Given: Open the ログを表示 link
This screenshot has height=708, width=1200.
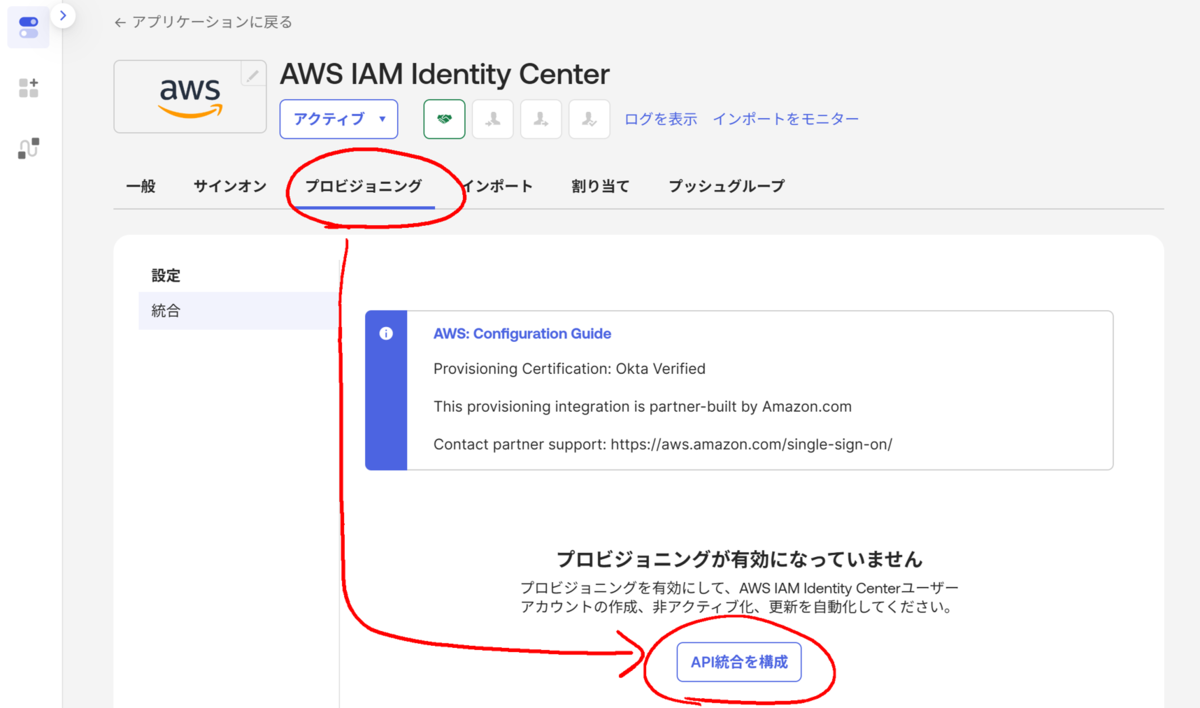Looking at the screenshot, I should point(661,119).
